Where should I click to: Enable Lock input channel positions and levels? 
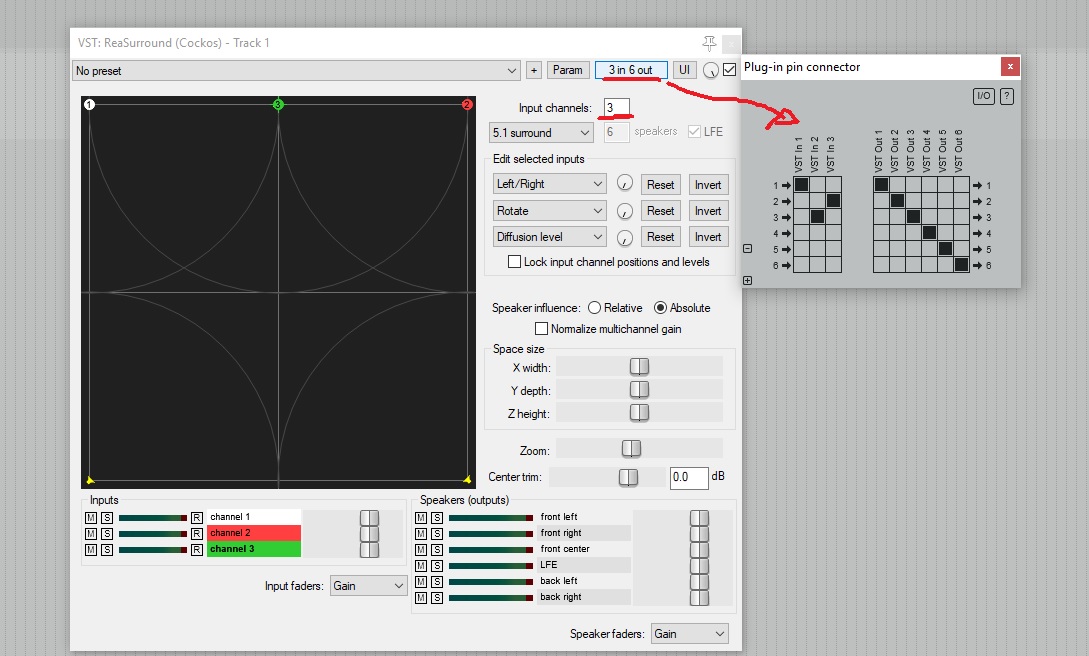coord(515,262)
